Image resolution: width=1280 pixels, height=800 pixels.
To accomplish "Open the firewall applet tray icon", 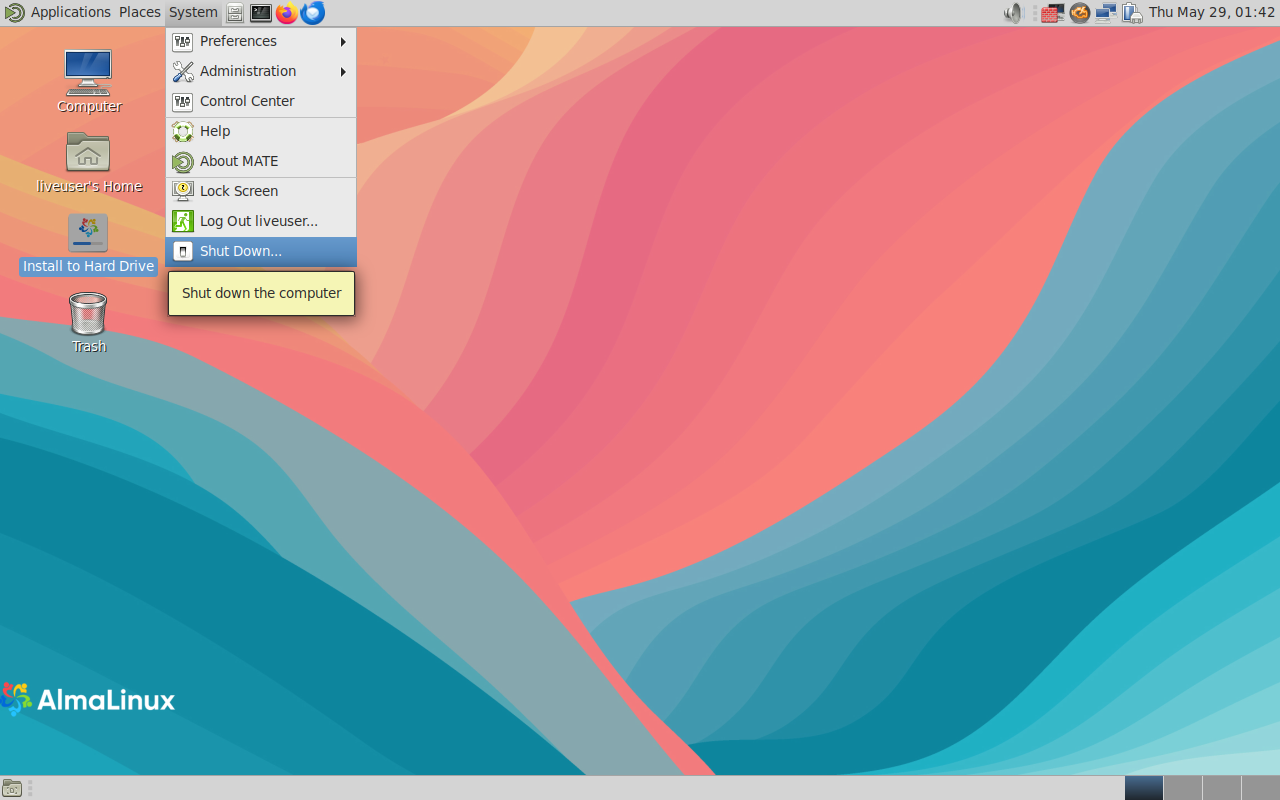I will coord(1051,13).
